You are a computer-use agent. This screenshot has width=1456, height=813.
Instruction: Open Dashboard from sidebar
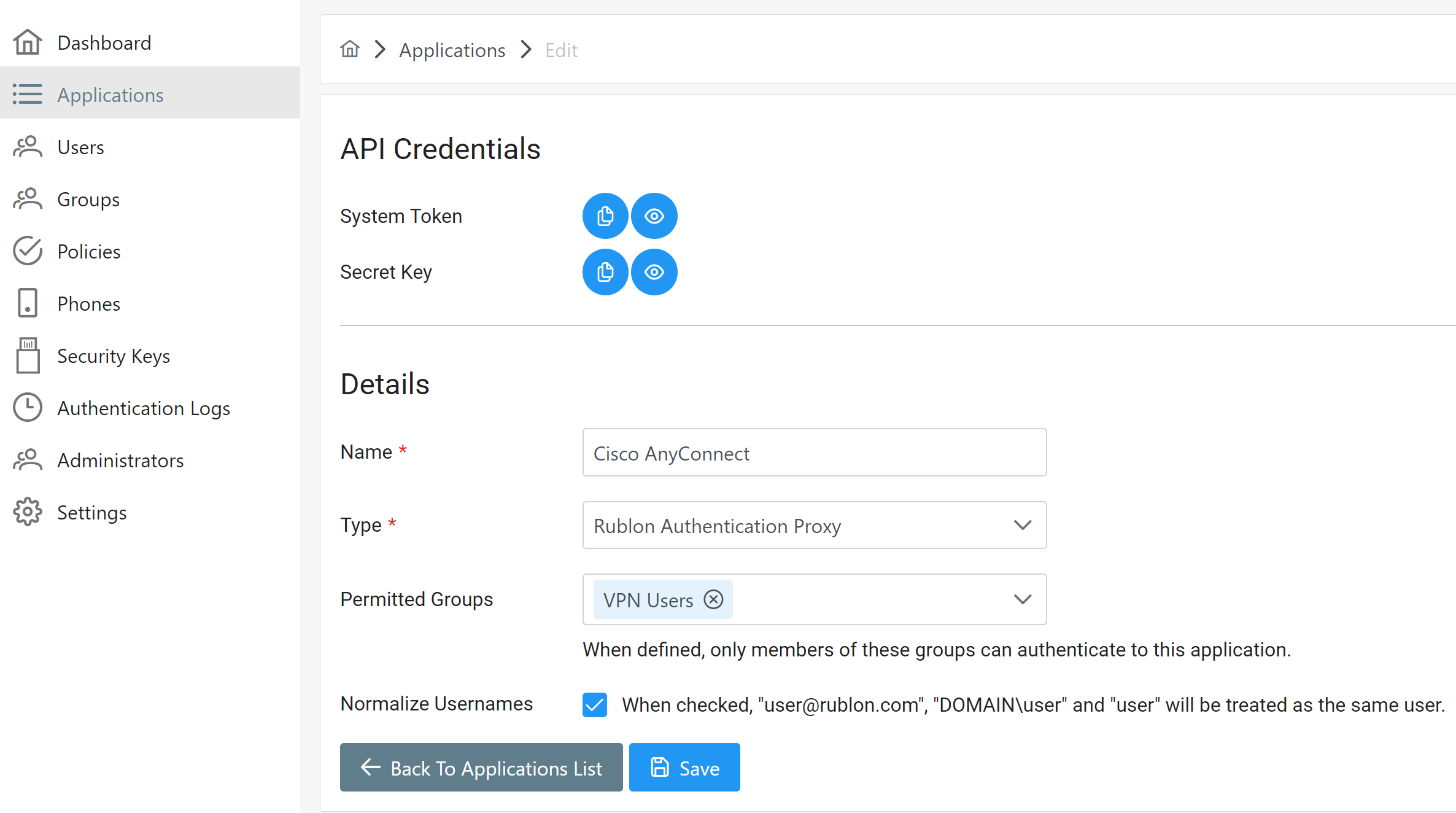(x=104, y=42)
